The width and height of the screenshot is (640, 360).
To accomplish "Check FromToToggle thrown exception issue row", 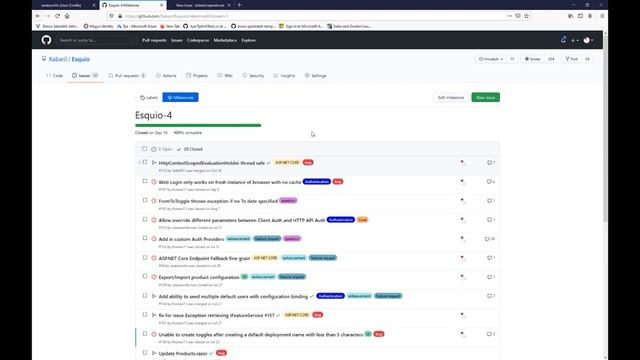I will point(144,200).
